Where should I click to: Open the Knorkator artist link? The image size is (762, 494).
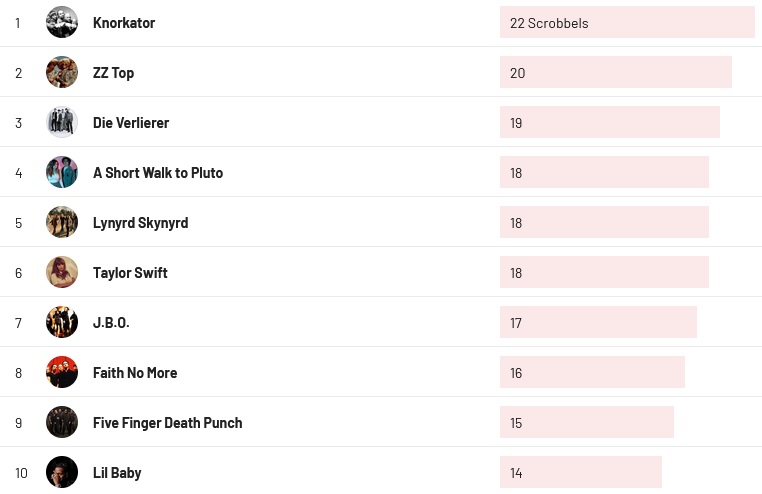[124, 22]
